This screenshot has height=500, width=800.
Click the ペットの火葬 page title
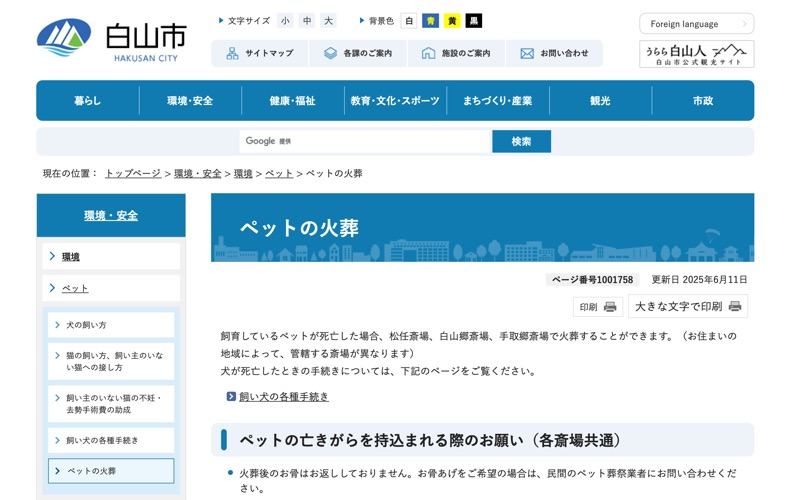click(x=299, y=228)
